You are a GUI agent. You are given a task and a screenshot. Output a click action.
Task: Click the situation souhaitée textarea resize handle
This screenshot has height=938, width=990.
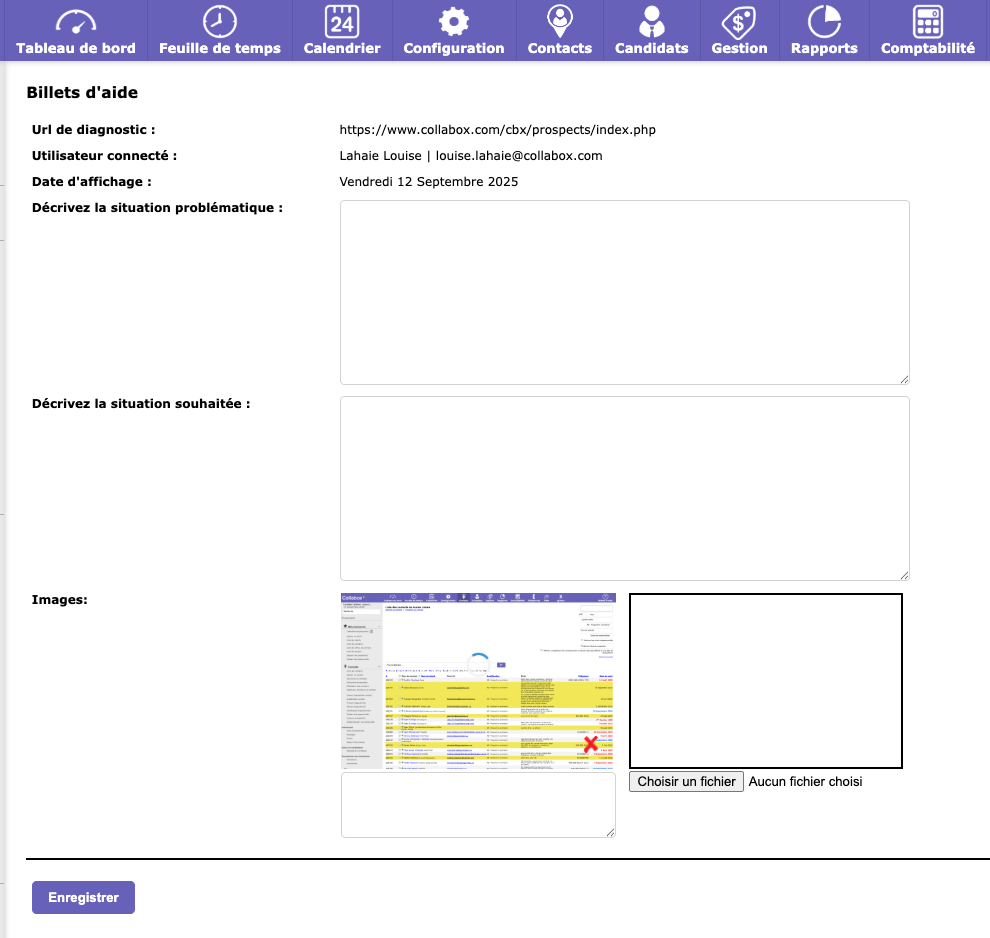pyautogui.click(x=904, y=575)
